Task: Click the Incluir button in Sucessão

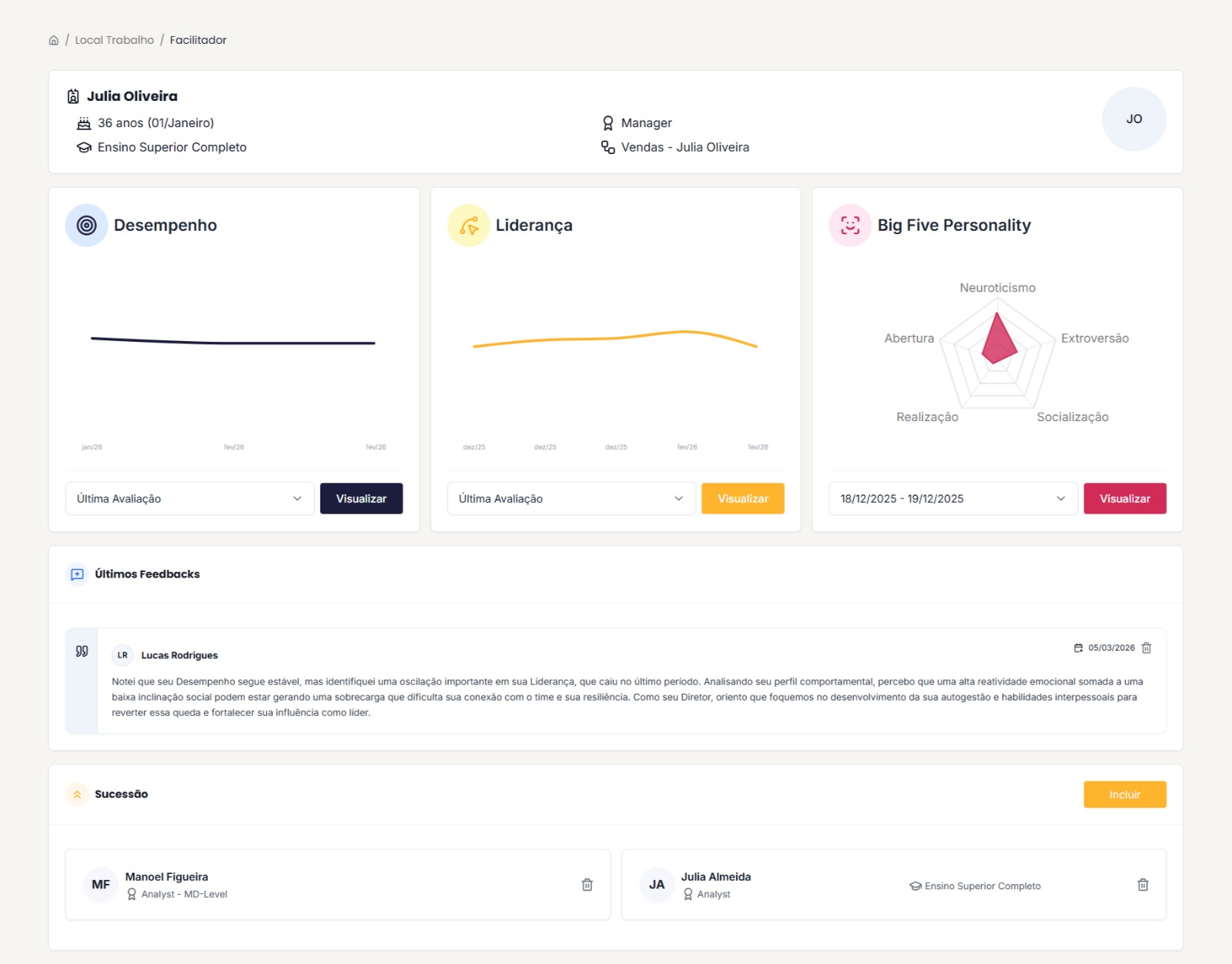Action: [1124, 795]
